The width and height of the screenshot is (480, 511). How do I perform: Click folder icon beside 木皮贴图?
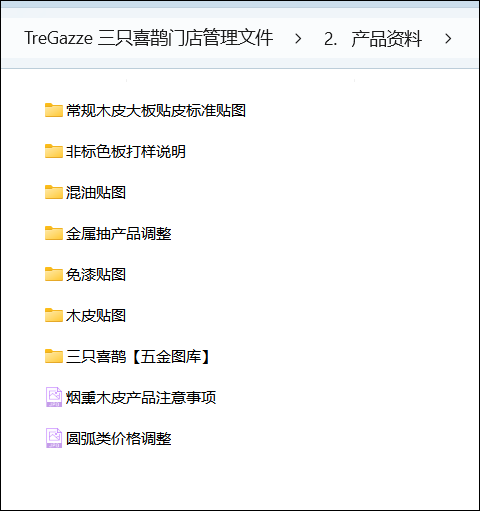[x=54, y=315]
